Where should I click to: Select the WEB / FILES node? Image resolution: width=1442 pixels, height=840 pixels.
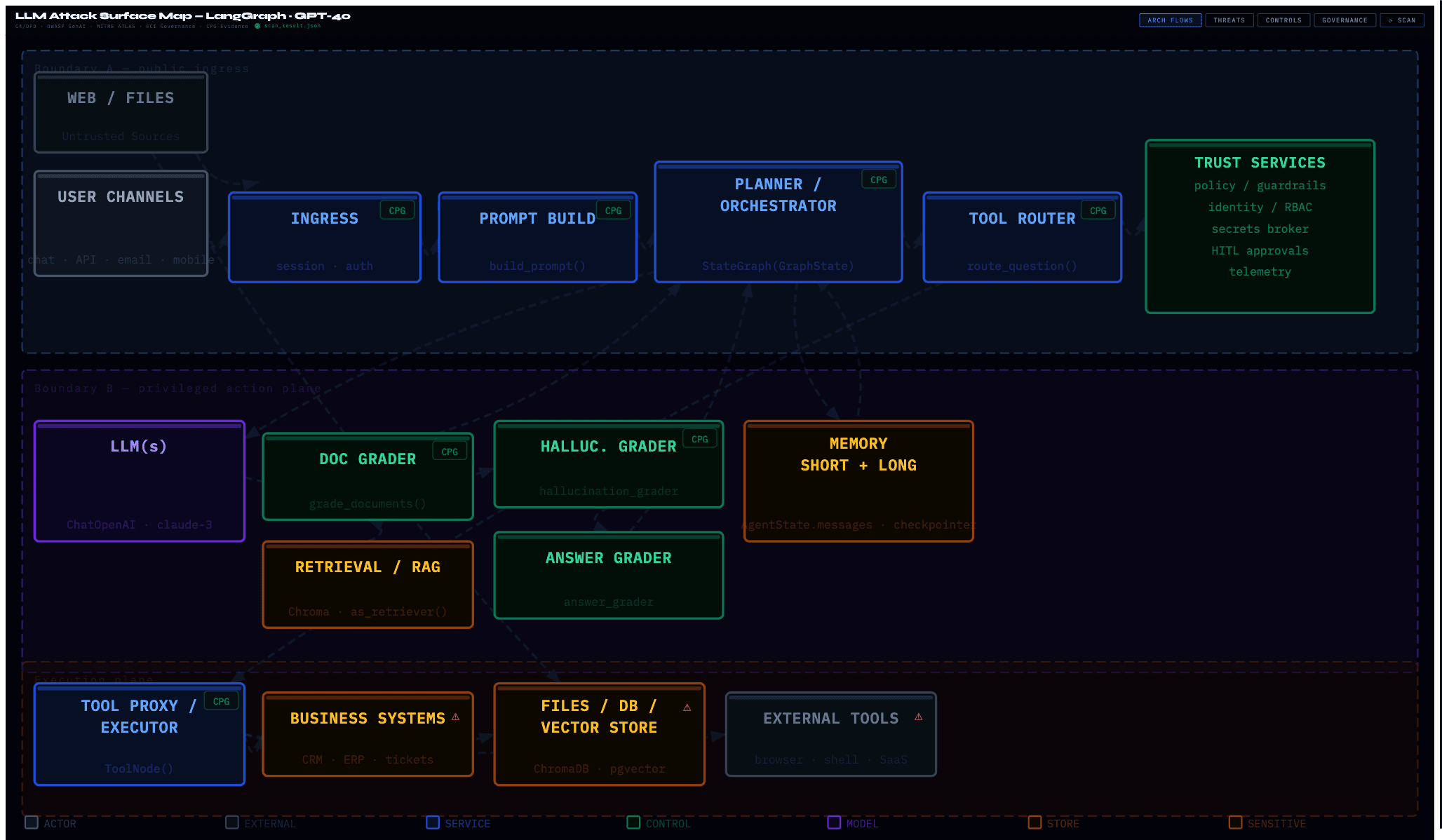click(121, 112)
